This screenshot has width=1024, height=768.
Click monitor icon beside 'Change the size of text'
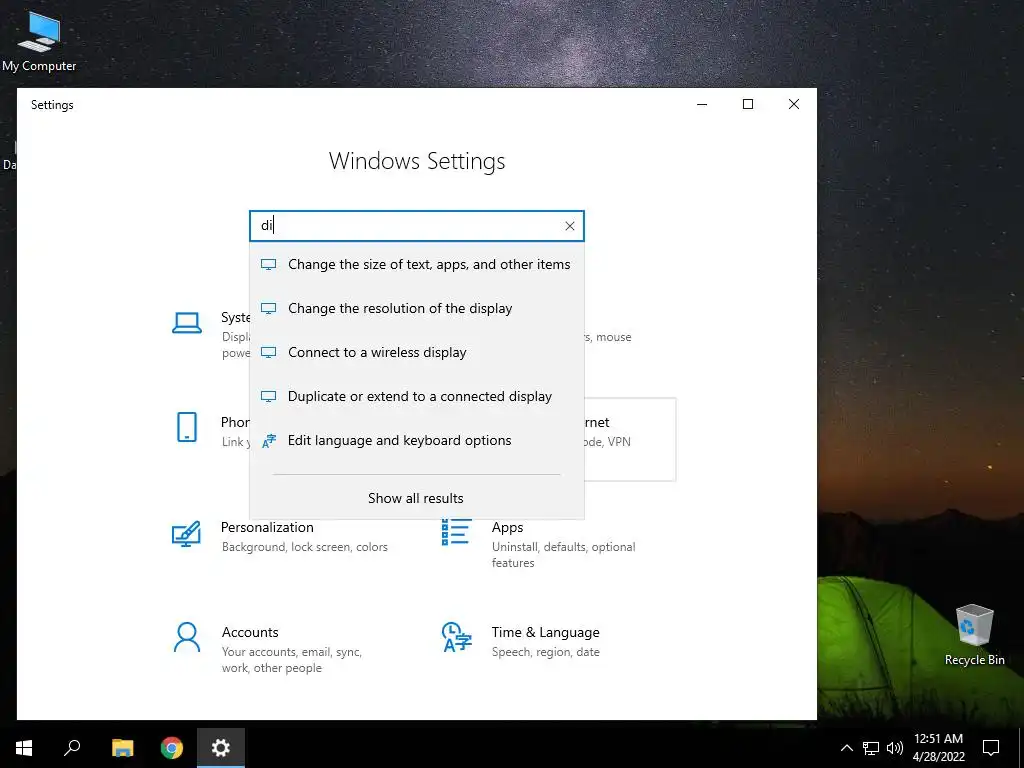(x=268, y=264)
